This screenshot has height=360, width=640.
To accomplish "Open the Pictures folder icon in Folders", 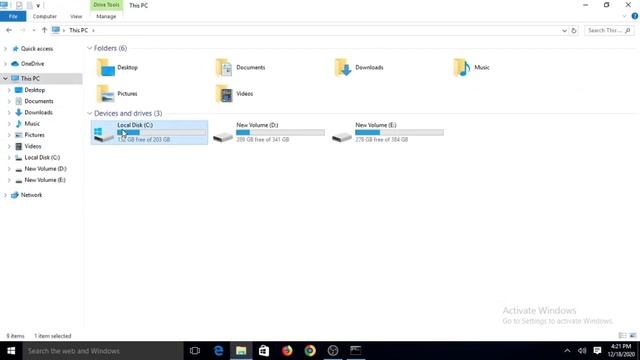I will (x=105, y=94).
